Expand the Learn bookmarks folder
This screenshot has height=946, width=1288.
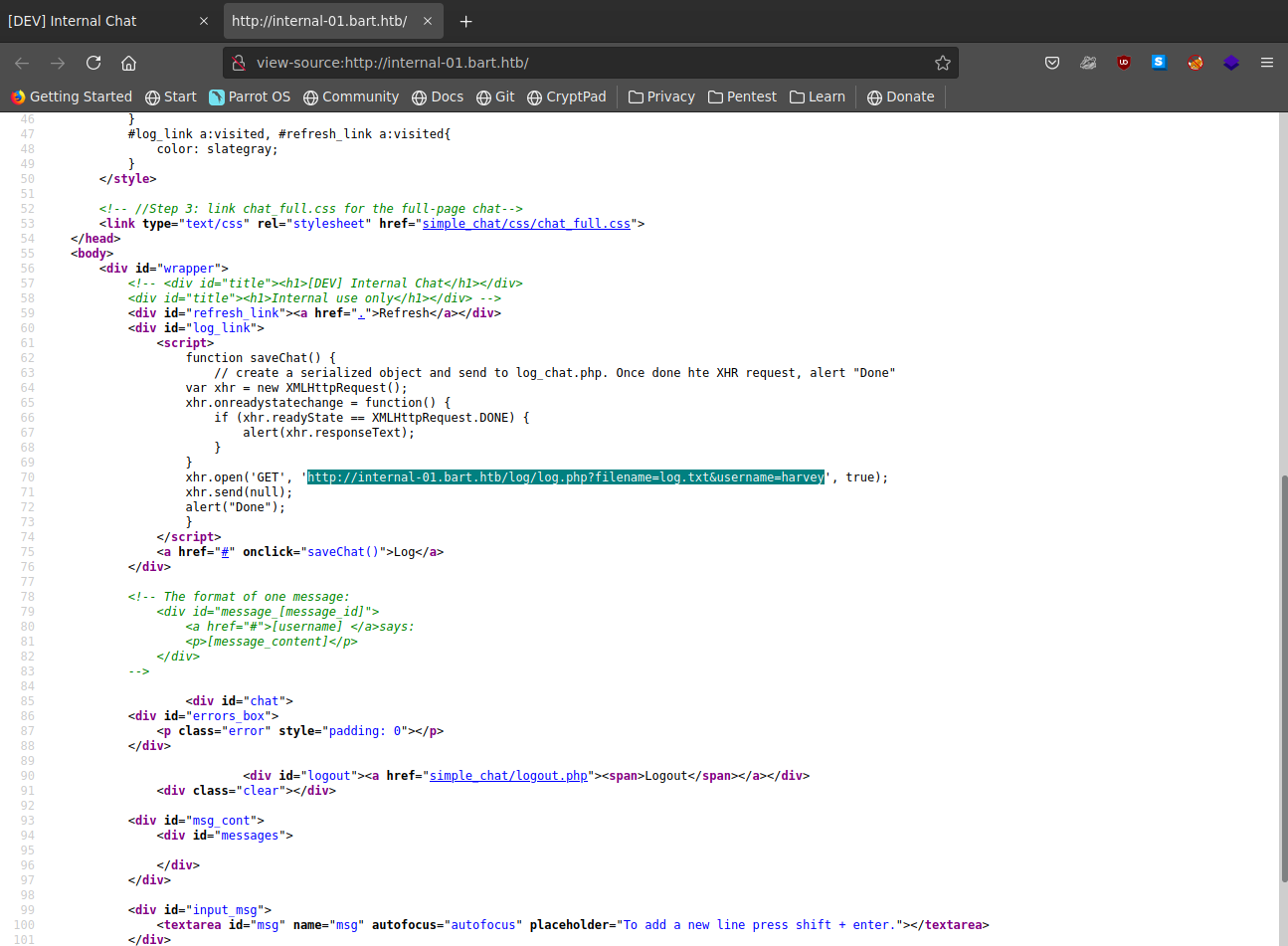(818, 96)
